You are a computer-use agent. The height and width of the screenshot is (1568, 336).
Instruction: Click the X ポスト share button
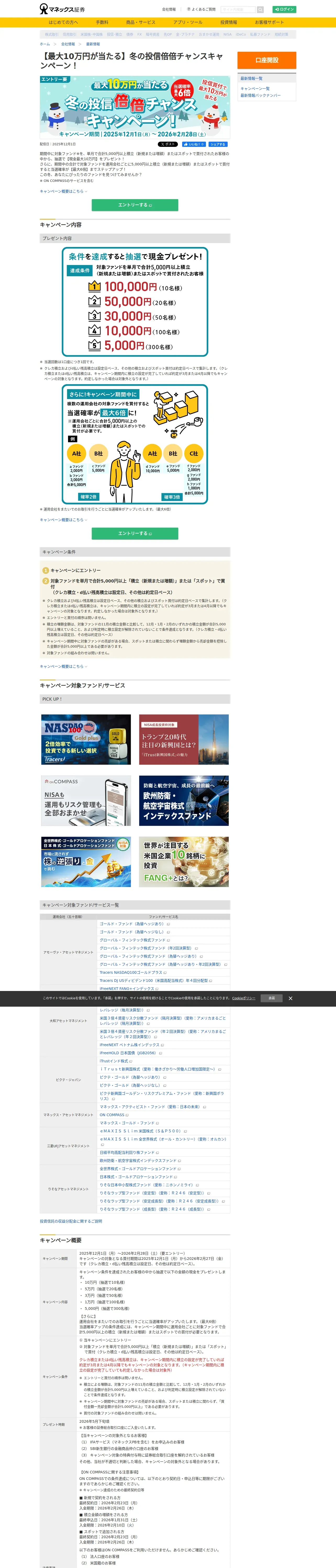click(x=168, y=144)
